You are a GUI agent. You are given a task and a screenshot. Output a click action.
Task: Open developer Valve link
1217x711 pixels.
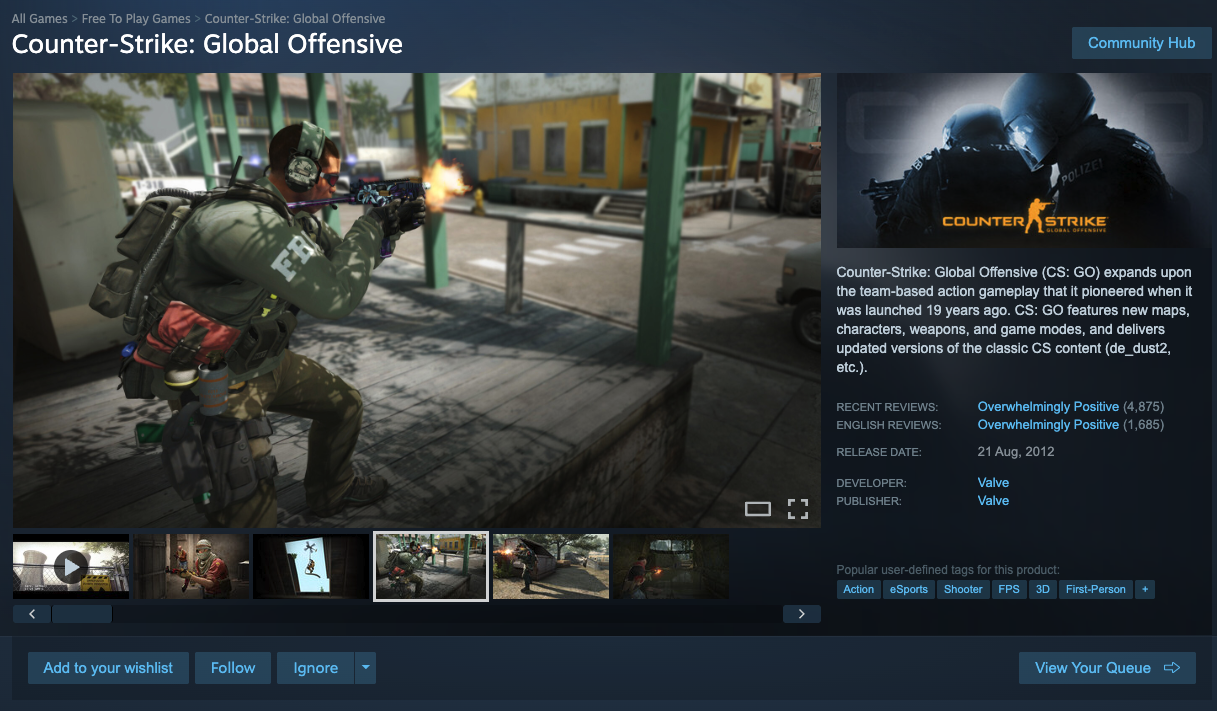tap(993, 483)
